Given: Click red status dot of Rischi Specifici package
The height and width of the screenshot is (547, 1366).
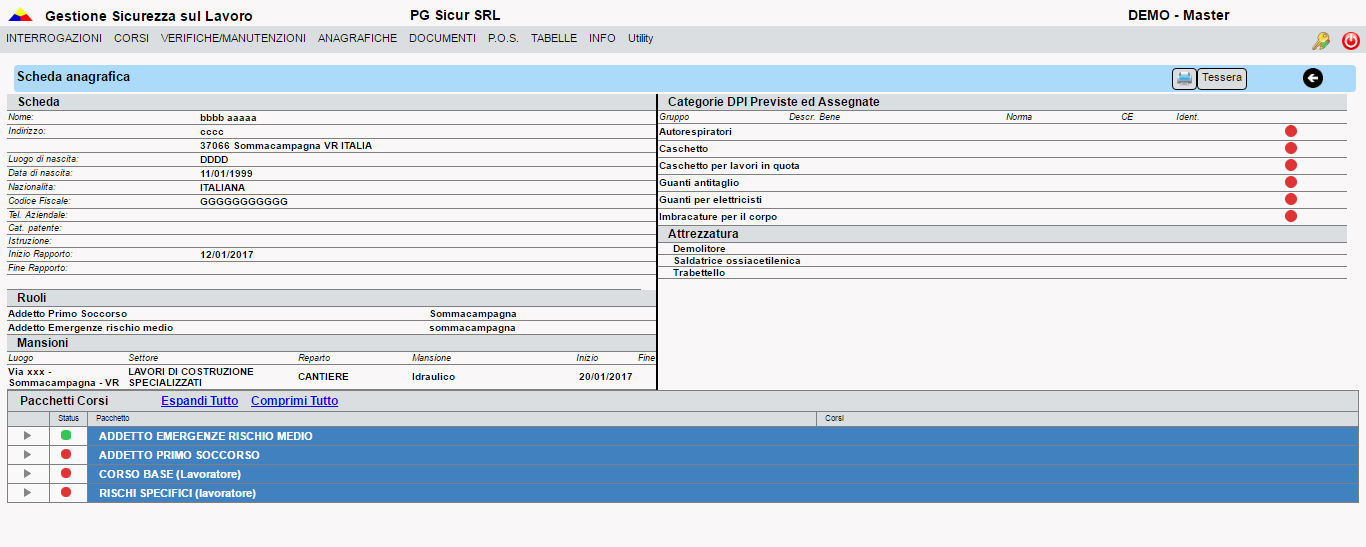Looking at the screenshot, I should coord(66,492).
